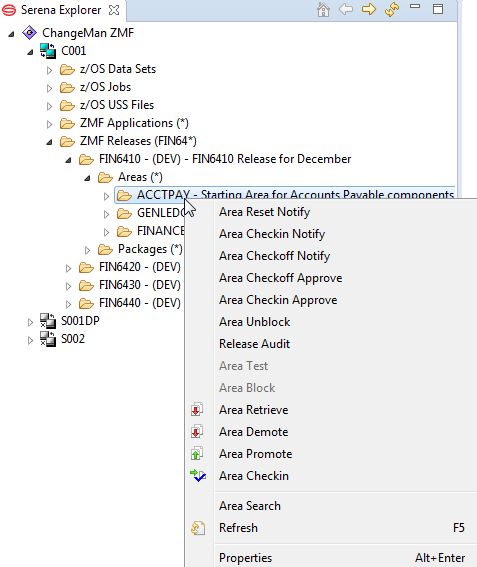Choose Area Checkin Approve menu entry
Image resolution: width=477 pixels, height=567 pixels.
278,300
